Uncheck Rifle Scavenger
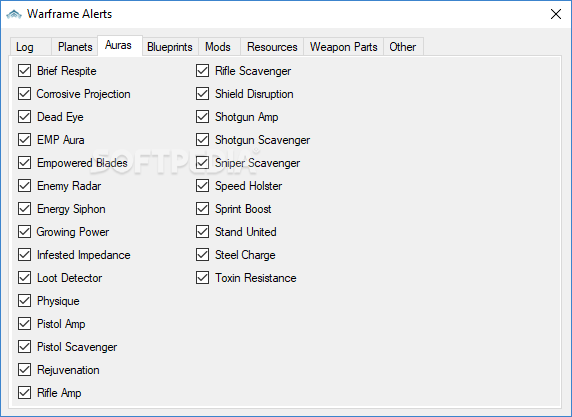This screenshot has height=417, width=572. click(x=202, y=71)
